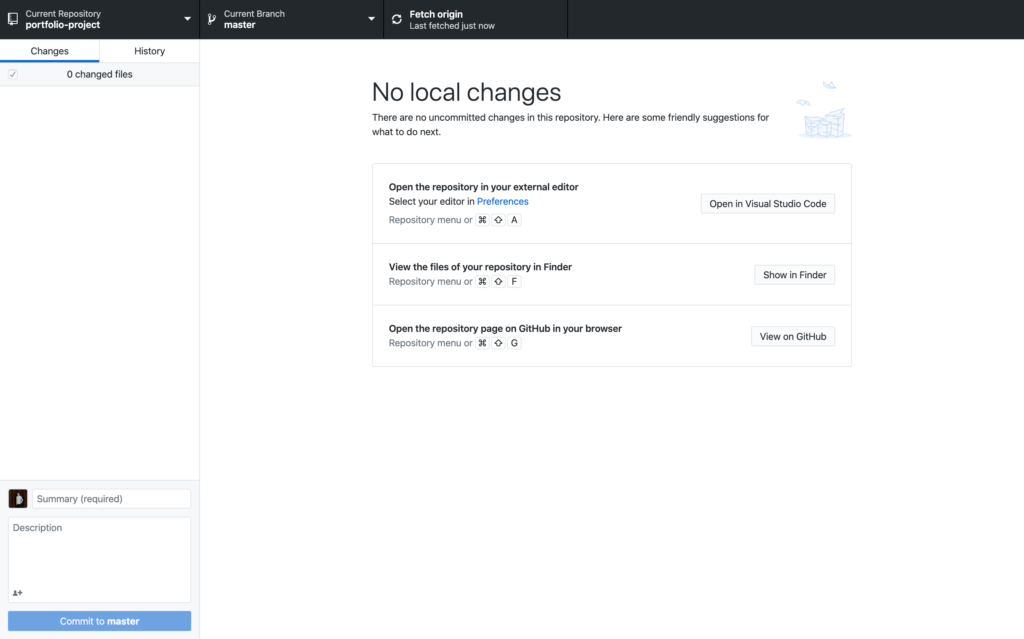The height and width of the screenshot is (639, 1024).
Task: Click the '0 changed files' label
Action: coord(99,74)
